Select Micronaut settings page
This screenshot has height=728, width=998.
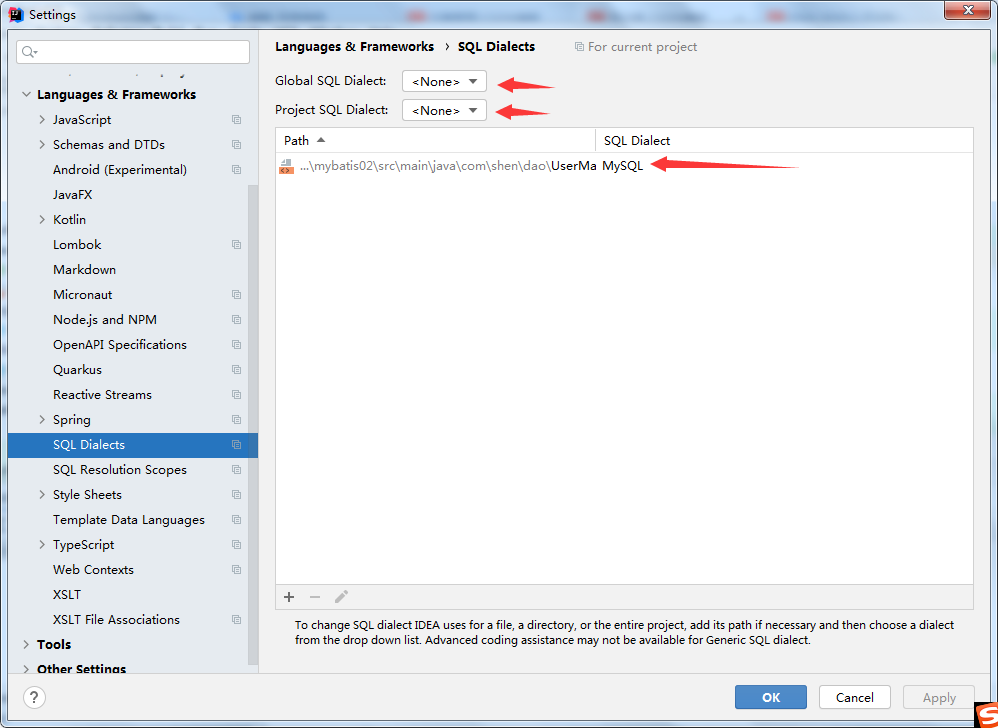(83, 295)
